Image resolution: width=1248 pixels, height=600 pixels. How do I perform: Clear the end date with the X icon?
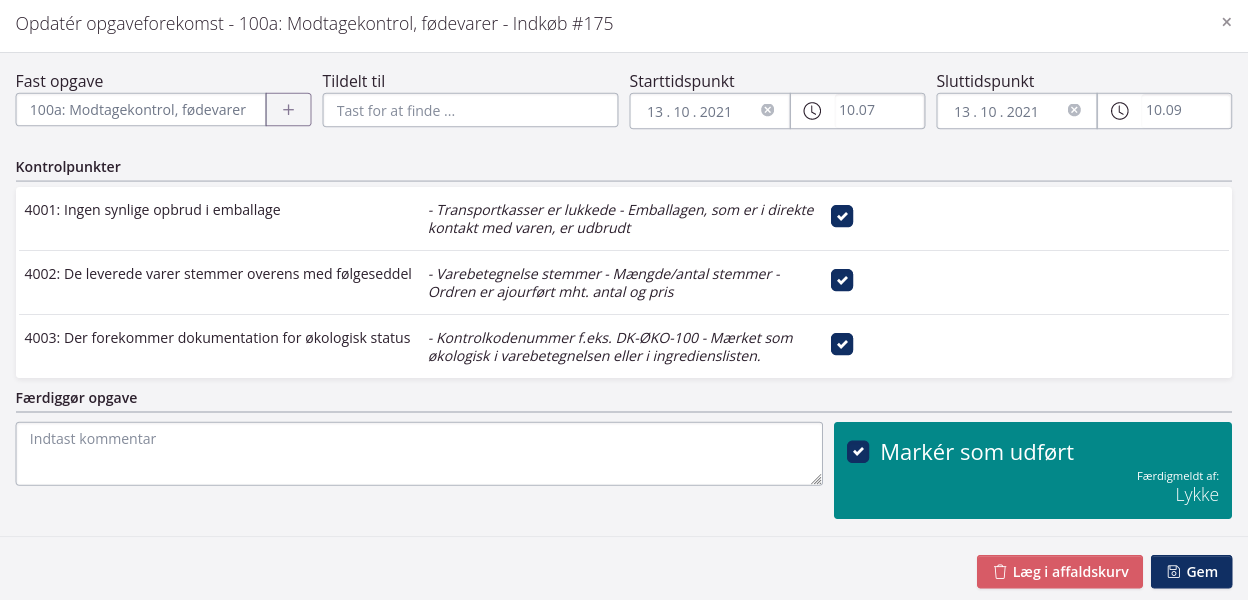(1075, 111)
